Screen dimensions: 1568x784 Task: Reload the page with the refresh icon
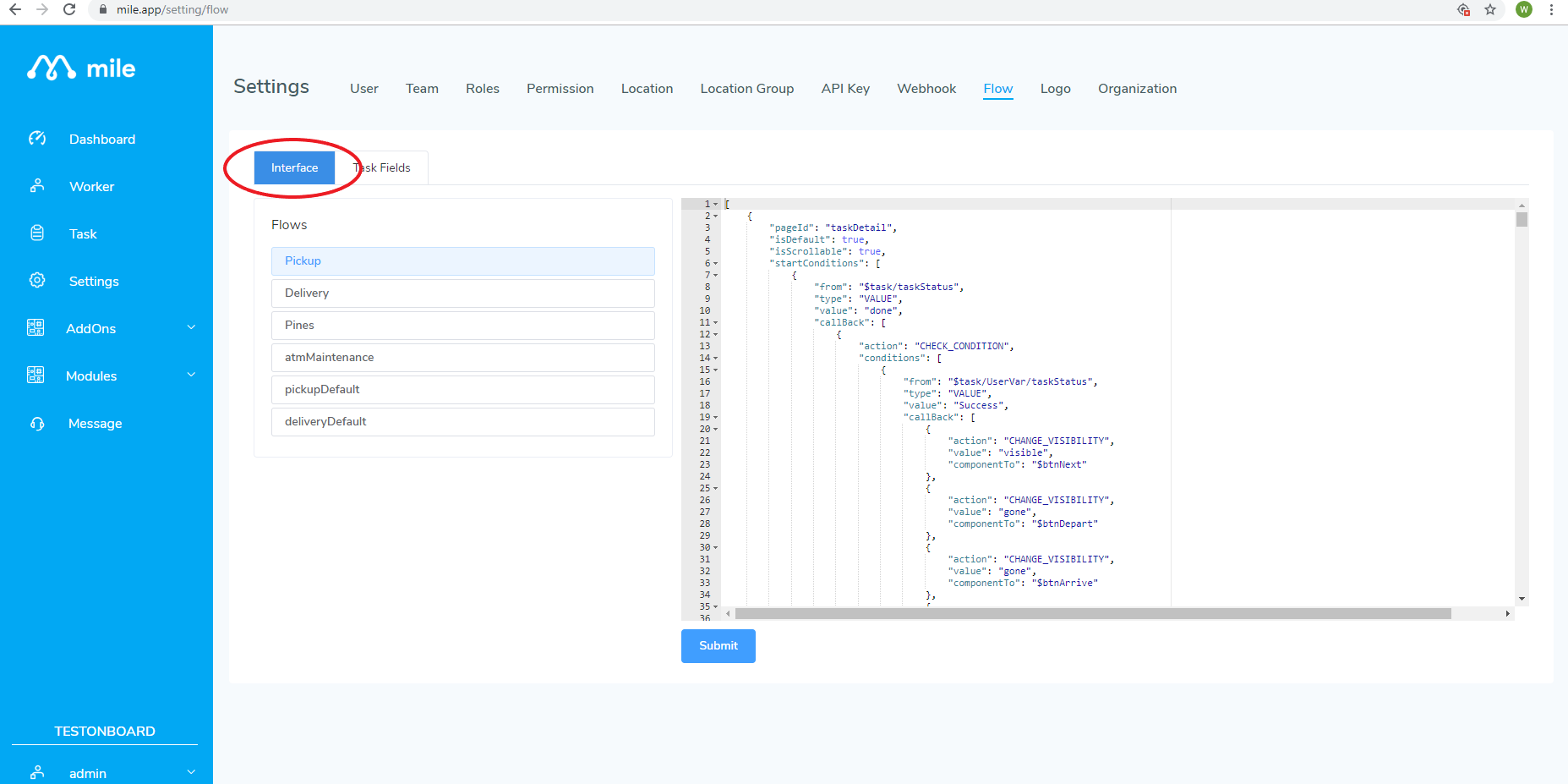pyautogui.click(x=69, y=9)
